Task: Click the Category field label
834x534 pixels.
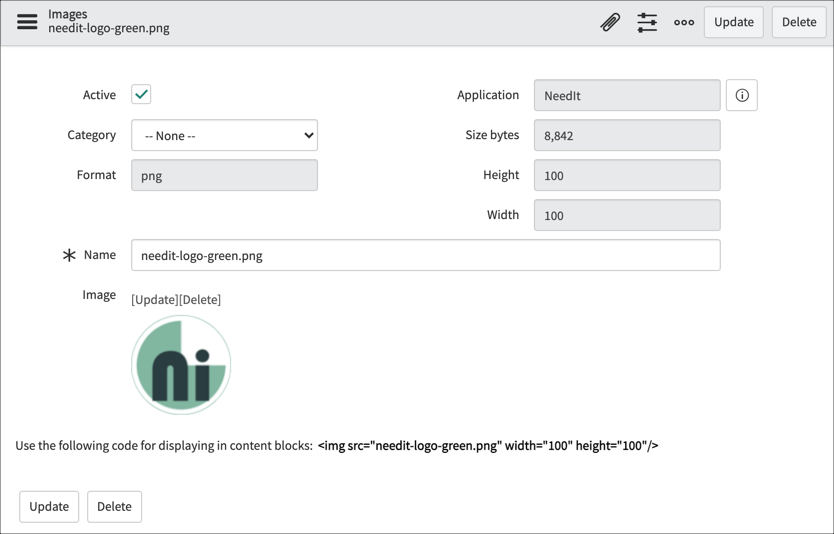Action: (x=91, y=135)
